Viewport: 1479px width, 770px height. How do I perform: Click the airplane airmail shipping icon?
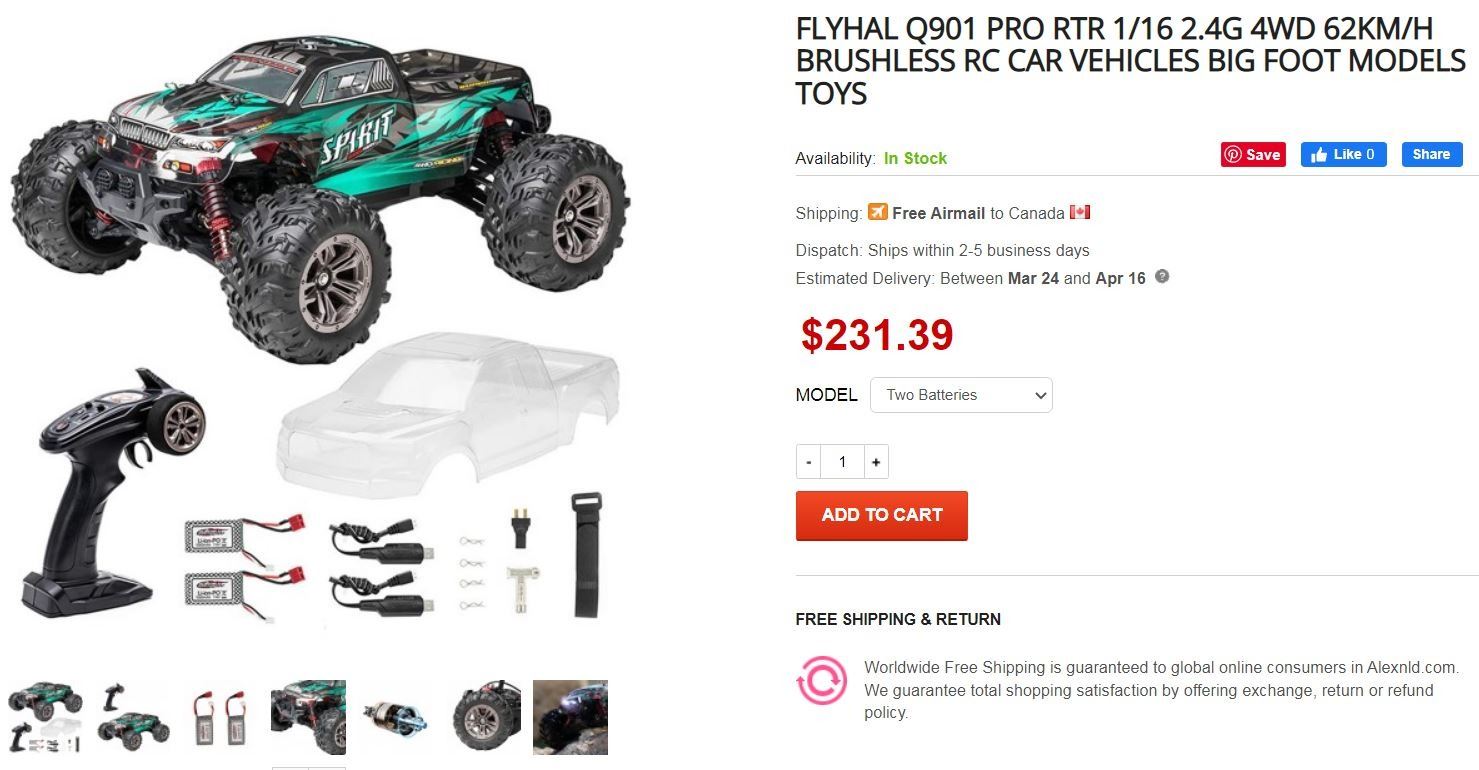pyautogui.click(x=877, y=212)
